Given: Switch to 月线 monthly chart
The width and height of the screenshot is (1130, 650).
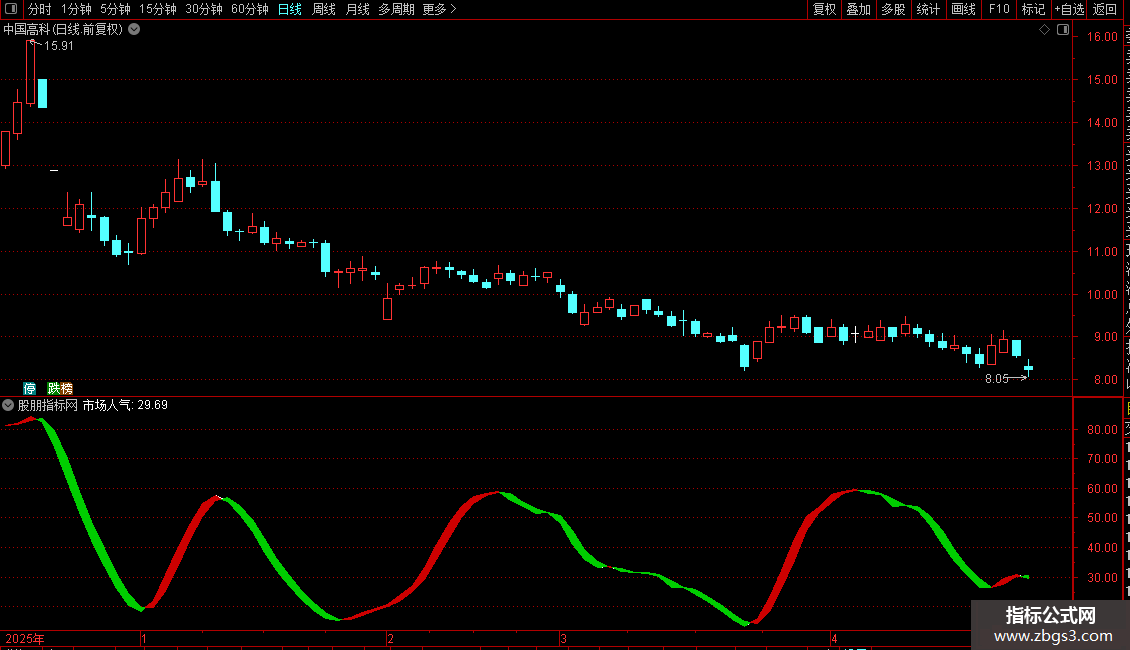Looking at the screenshot, I should (x=357, y=9).
